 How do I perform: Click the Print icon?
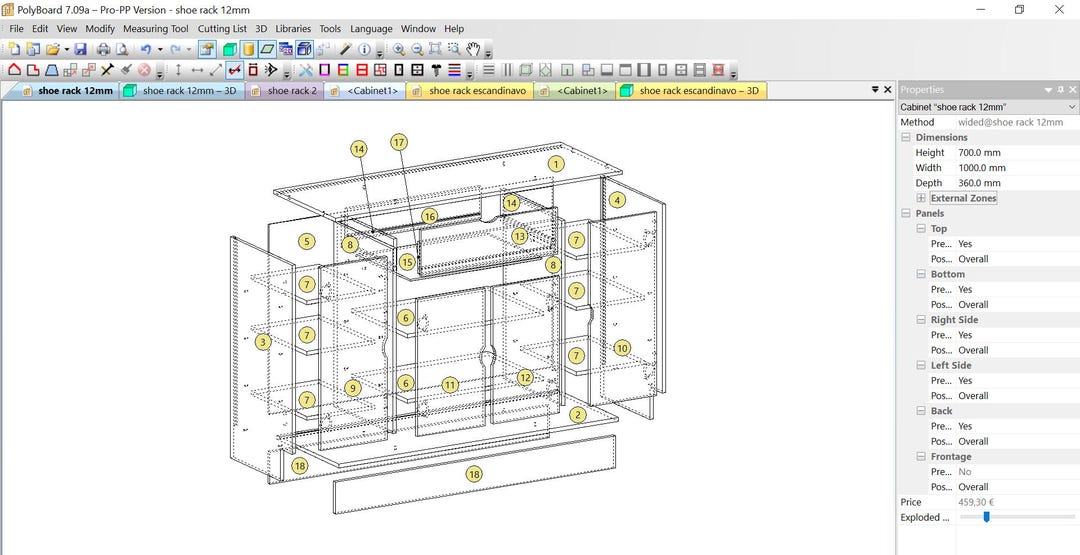point(103,49)
